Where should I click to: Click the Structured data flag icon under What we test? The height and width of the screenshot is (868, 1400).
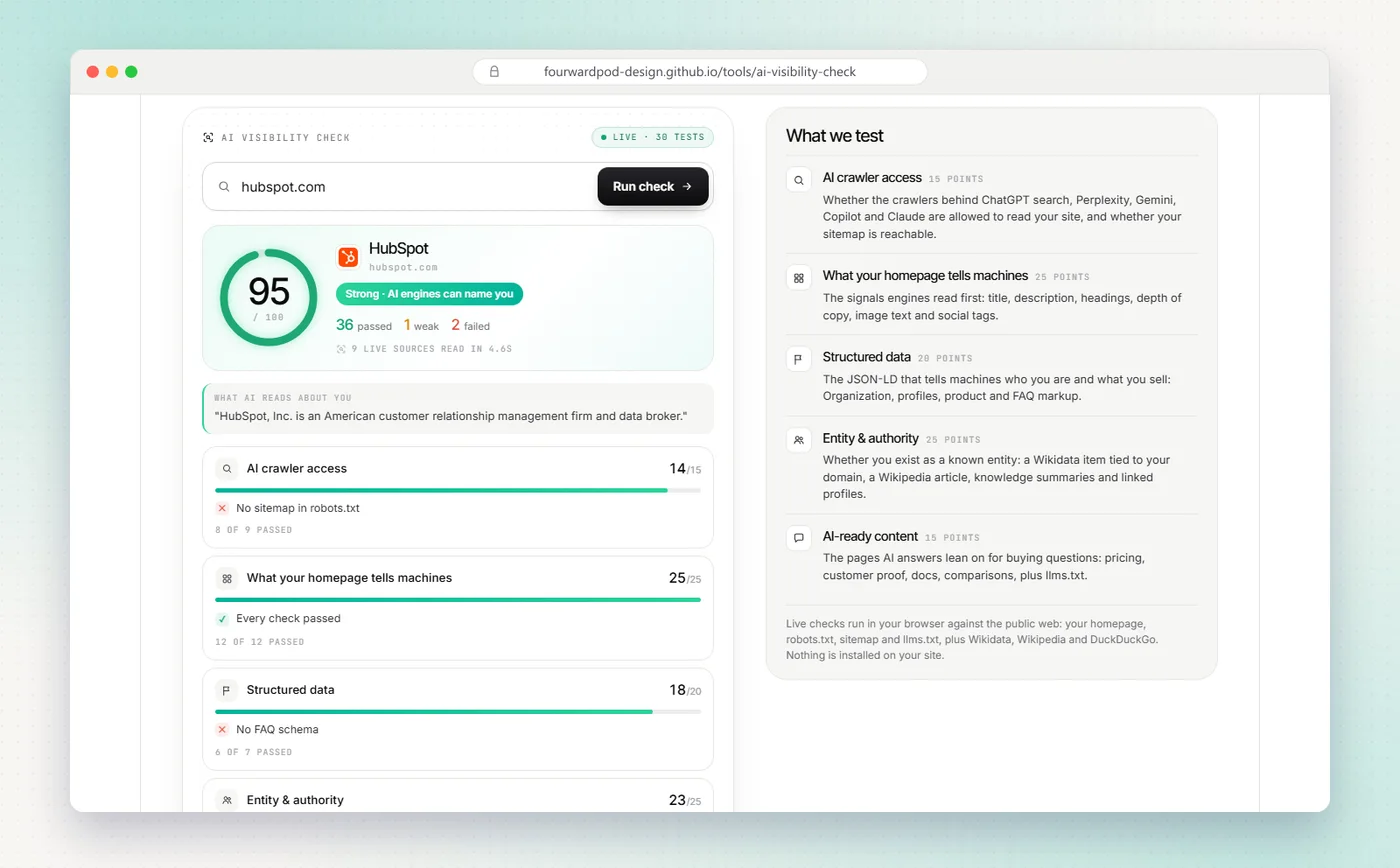pos(798,359)
